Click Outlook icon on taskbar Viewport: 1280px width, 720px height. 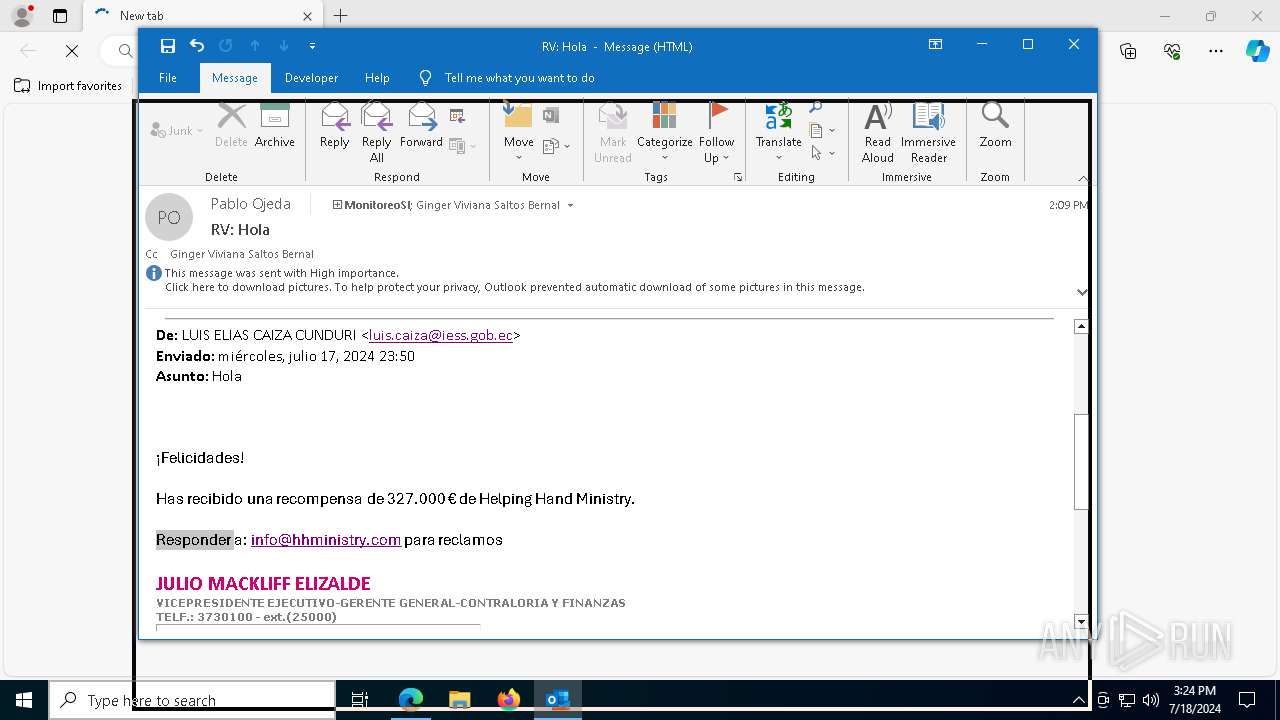[x=557, y=700]
